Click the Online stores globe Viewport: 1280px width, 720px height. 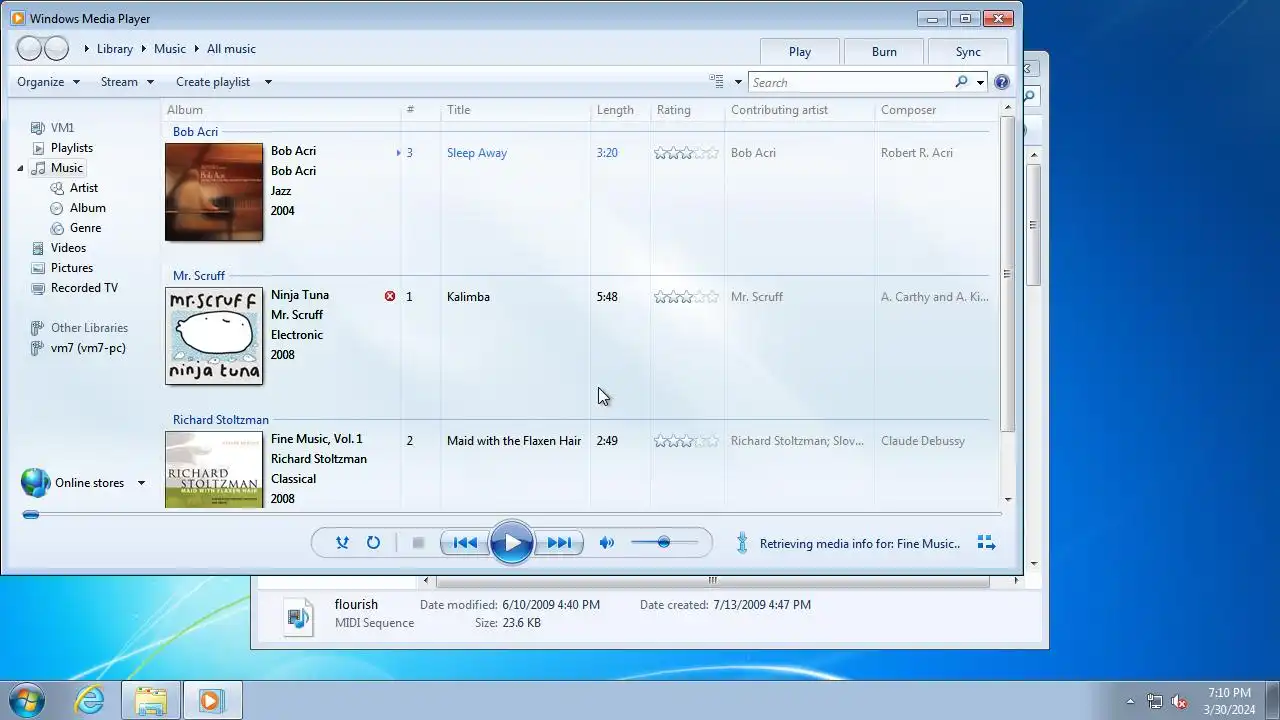click(35, 483)
